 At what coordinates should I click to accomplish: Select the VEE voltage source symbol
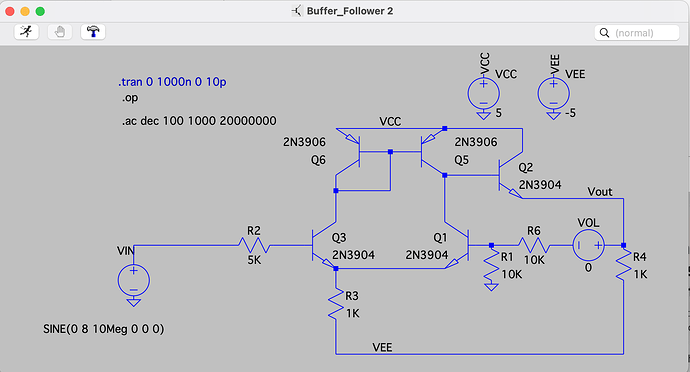click(554, 94)
